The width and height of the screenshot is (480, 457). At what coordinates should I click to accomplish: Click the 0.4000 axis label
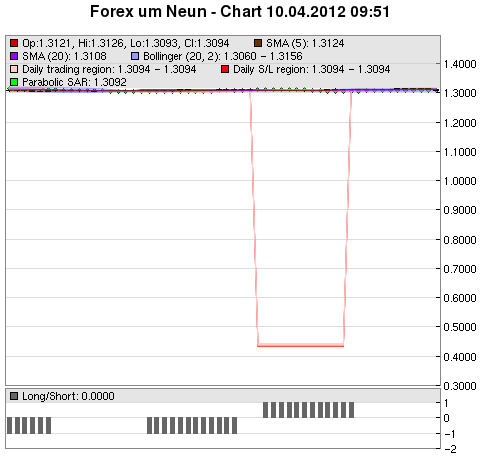pos(460,357)
